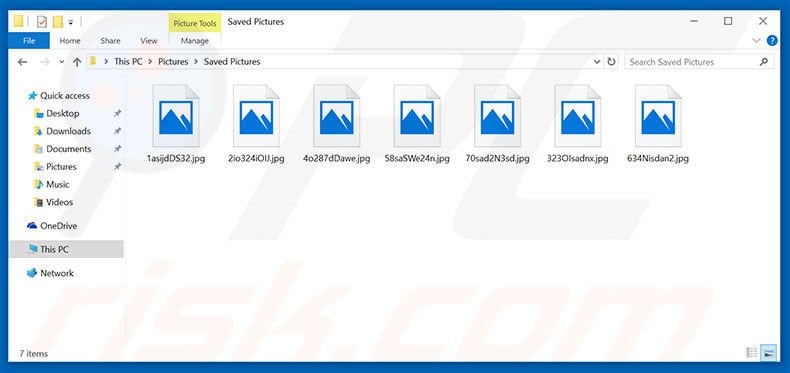Viewport: 790px width, 373px height.
Task: Open Music in navigation pane
Action: tap(57, 184)
